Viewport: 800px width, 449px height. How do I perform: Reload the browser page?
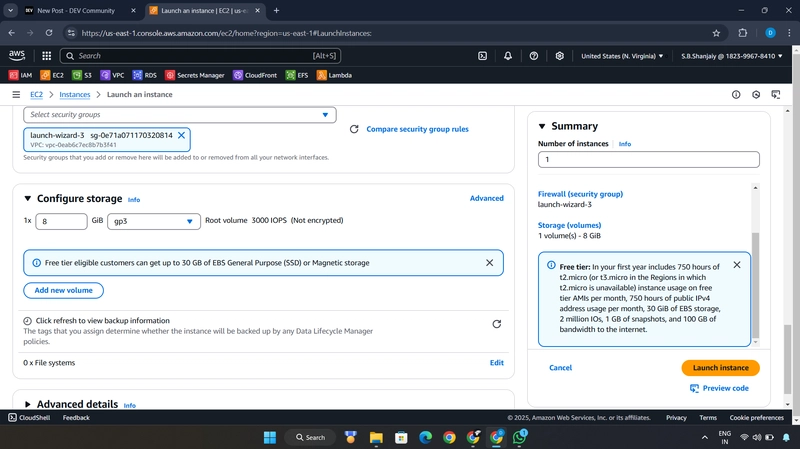[x=48, y=33]
